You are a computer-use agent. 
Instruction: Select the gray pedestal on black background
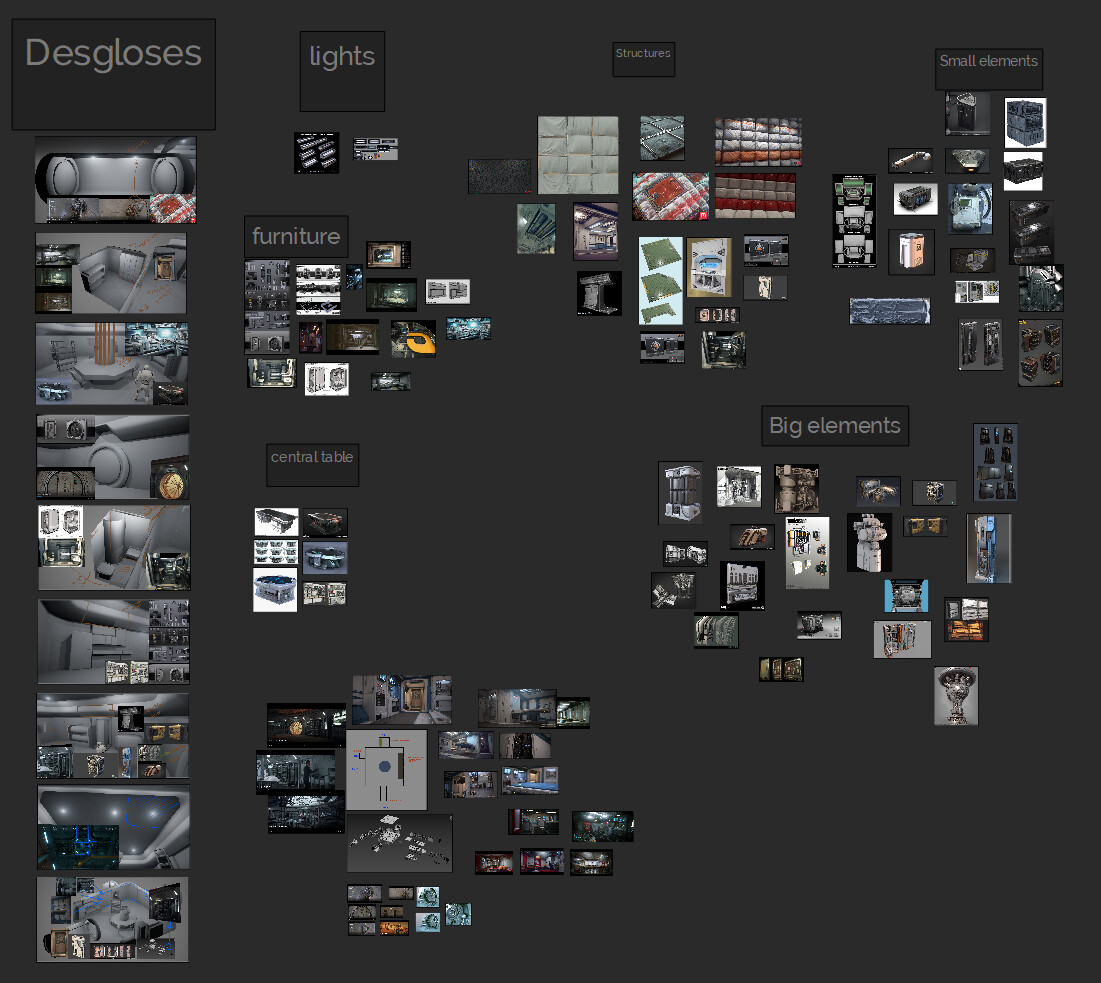point(599,293)
